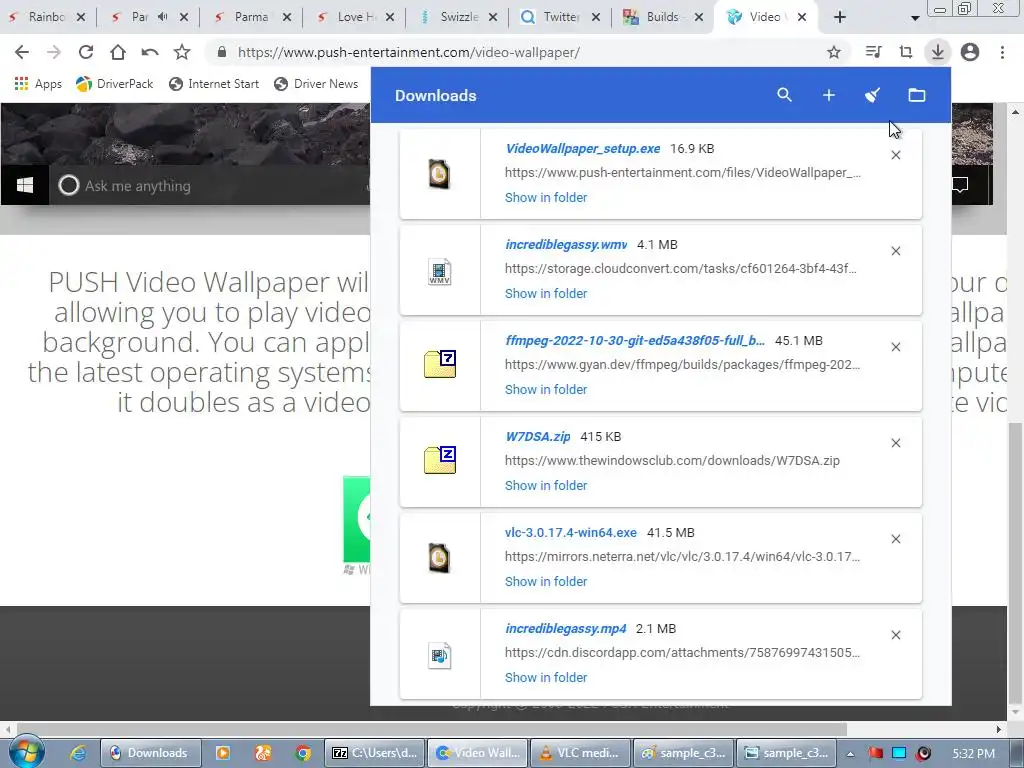Image resolution: width=1024 pixels, height=768 pixels.
Task: Click the VideoWallpaper_setup.exe file icon
Action: (x=440, y=174)
